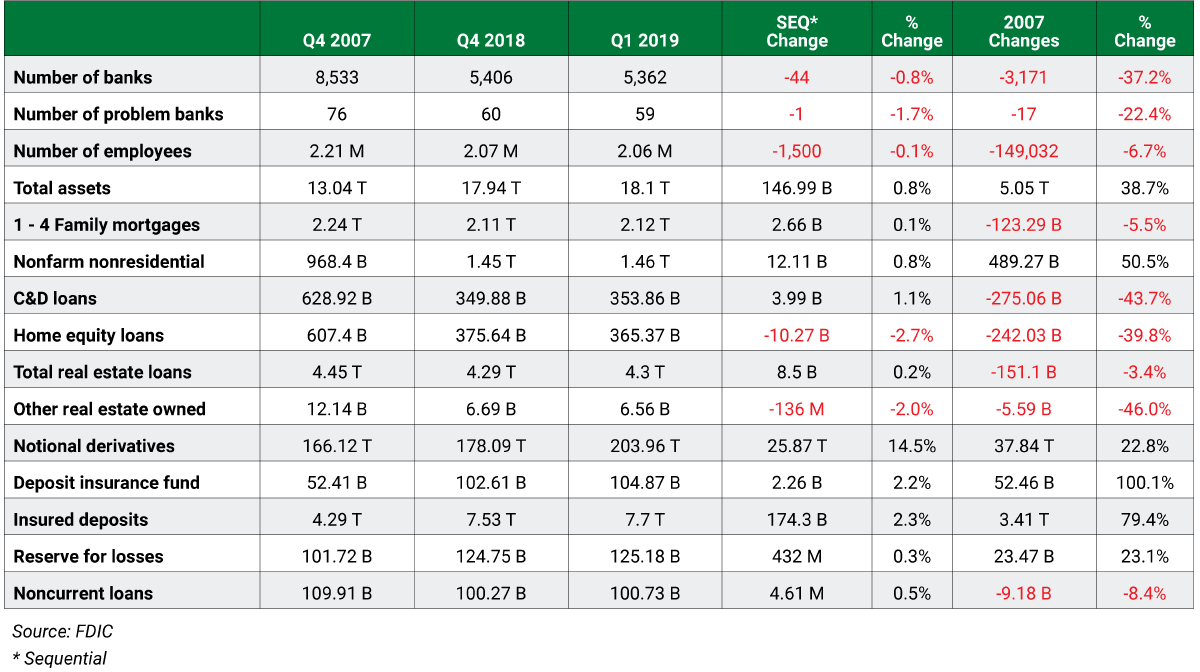
Task: Select the Home equity loans row label
Action: pos(88,335)
